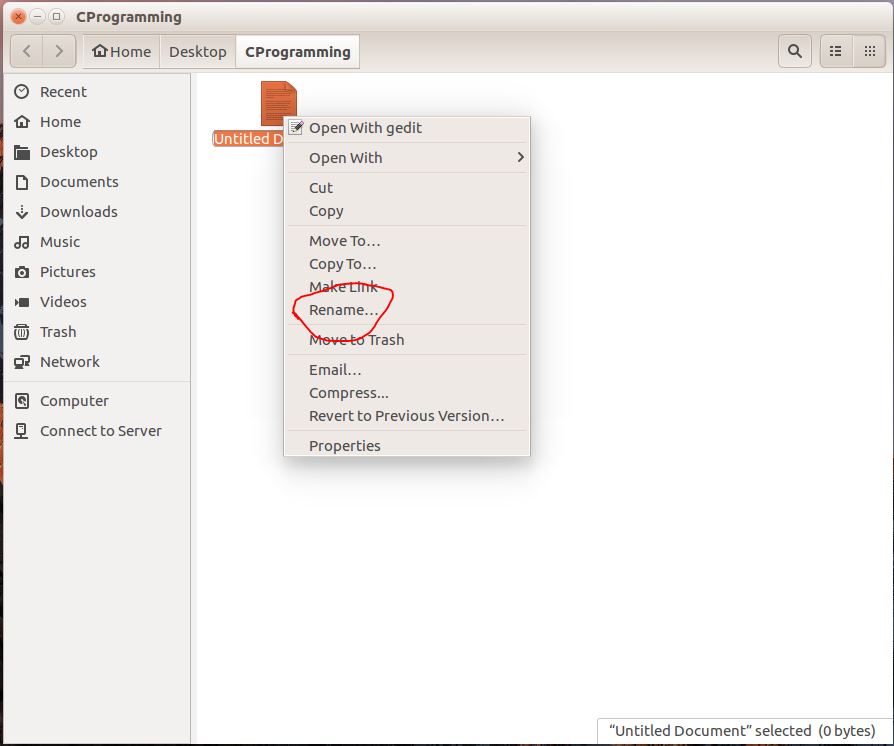Viewport: 894px width, 746px height.
Task: Open Pictures label in sidebar
Action: [x=68, y=272]
